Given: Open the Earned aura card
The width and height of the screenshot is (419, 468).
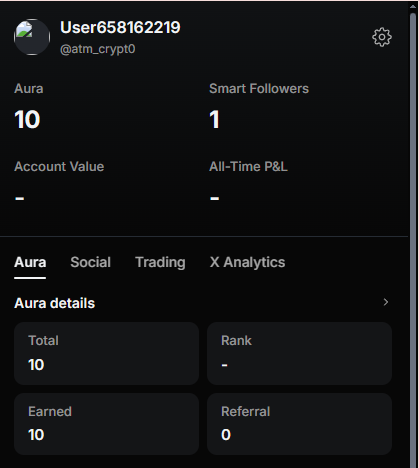Looking at the screenshot, I should pos(106,424).
